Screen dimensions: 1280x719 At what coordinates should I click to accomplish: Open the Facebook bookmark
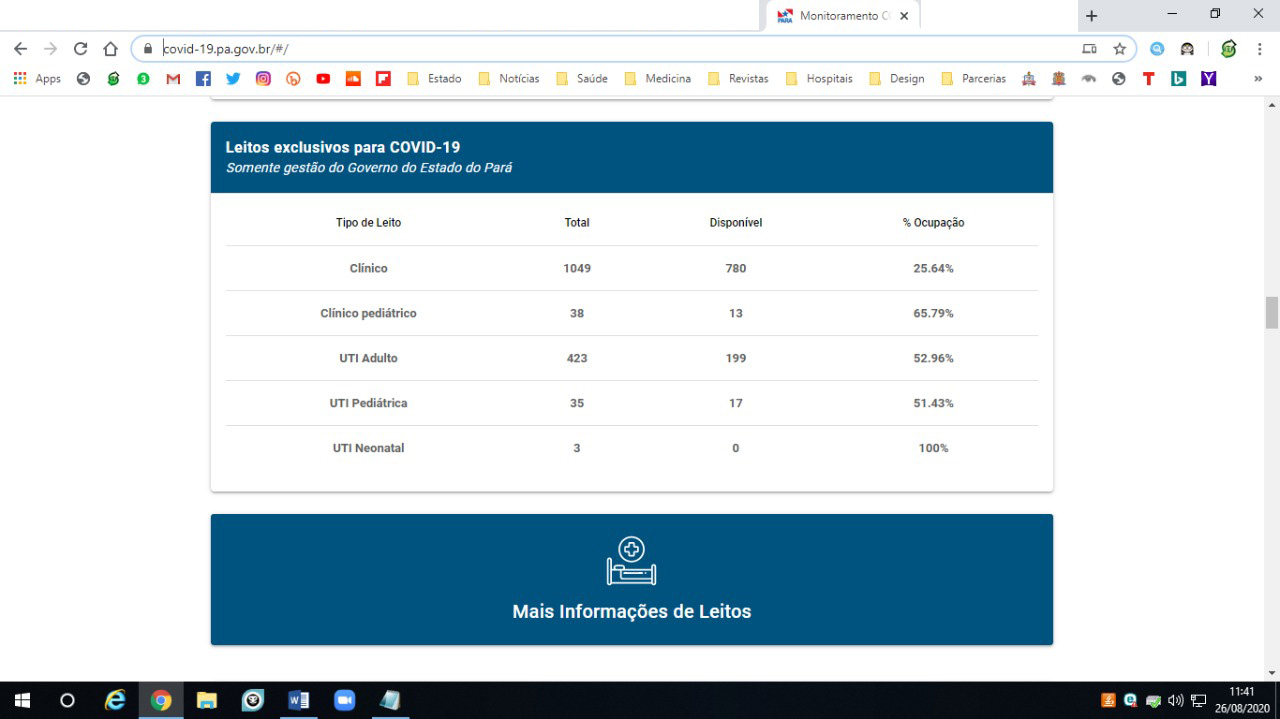tap(203, 79)
